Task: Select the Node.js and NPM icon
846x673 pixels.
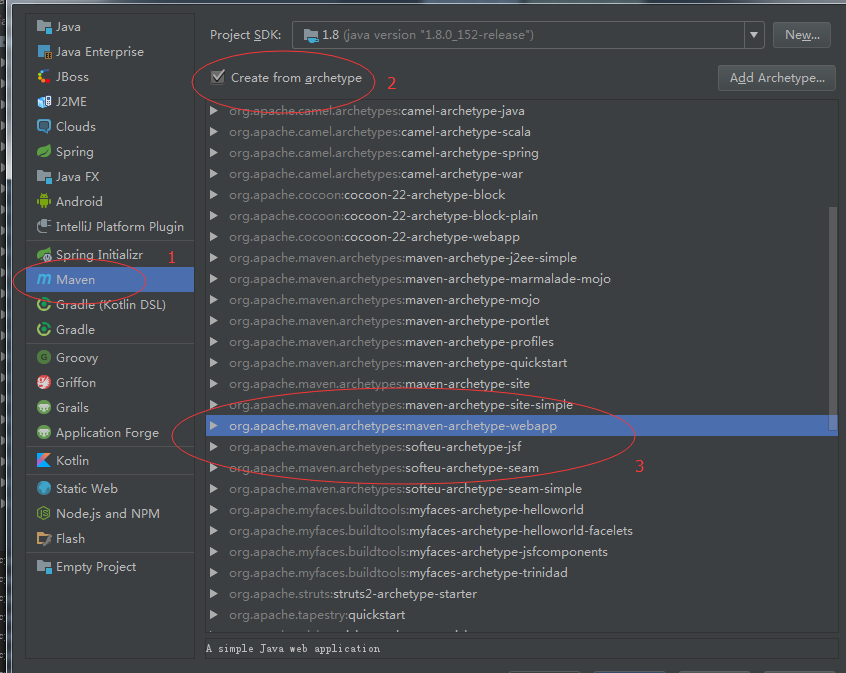Action: (44, 514)
